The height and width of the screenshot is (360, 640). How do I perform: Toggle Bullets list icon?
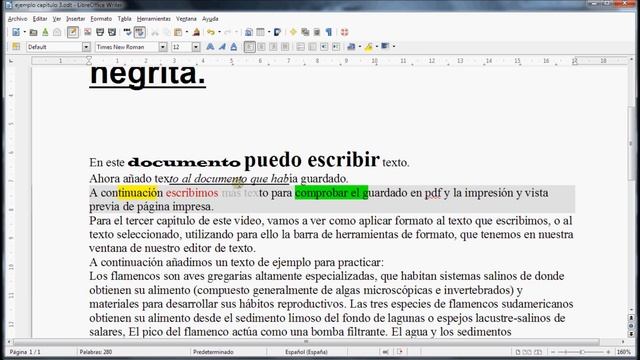pos(312,47)
